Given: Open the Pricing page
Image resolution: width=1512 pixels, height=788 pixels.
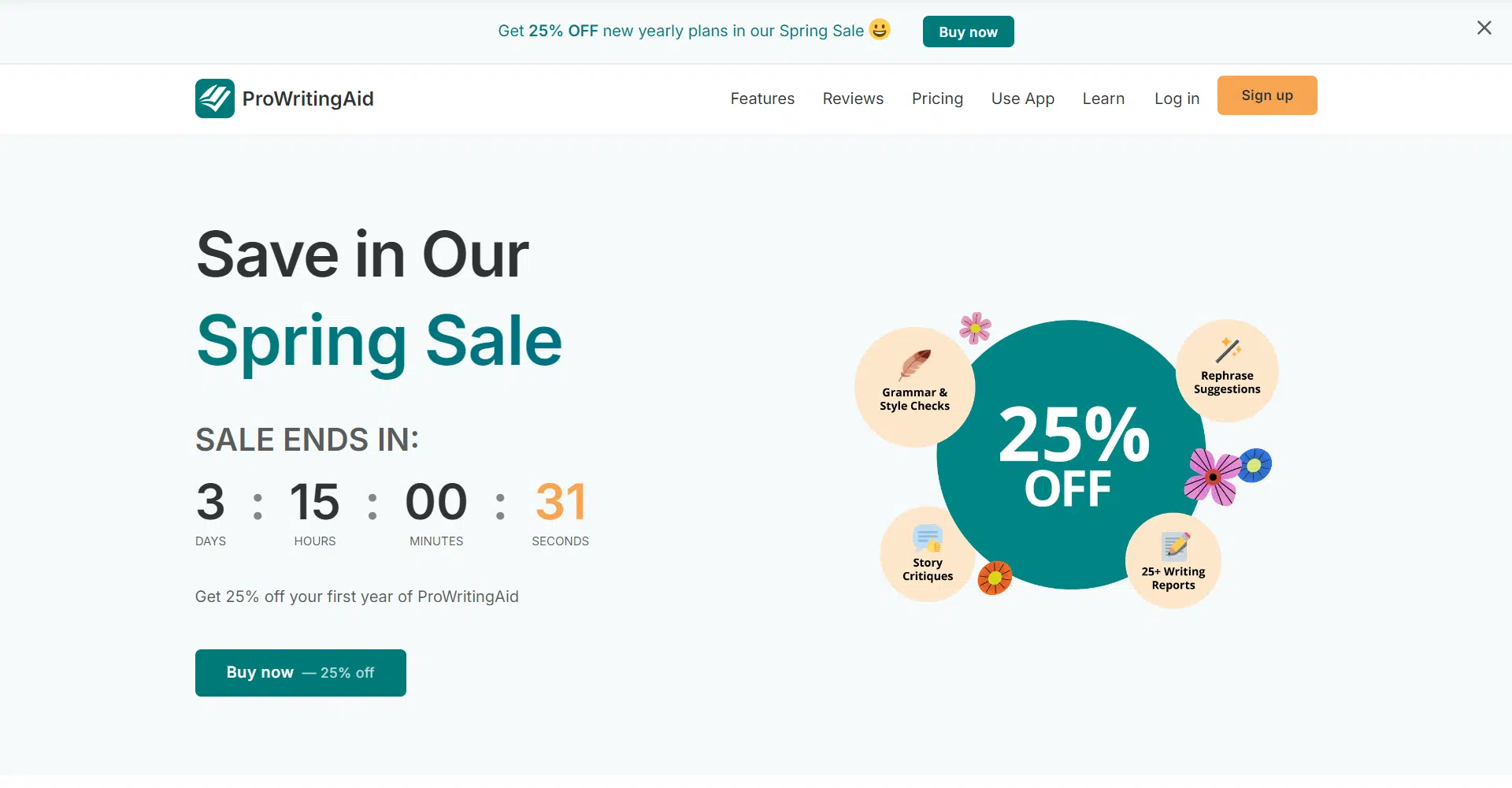Looking at the screenshot, I should (937, 98).
